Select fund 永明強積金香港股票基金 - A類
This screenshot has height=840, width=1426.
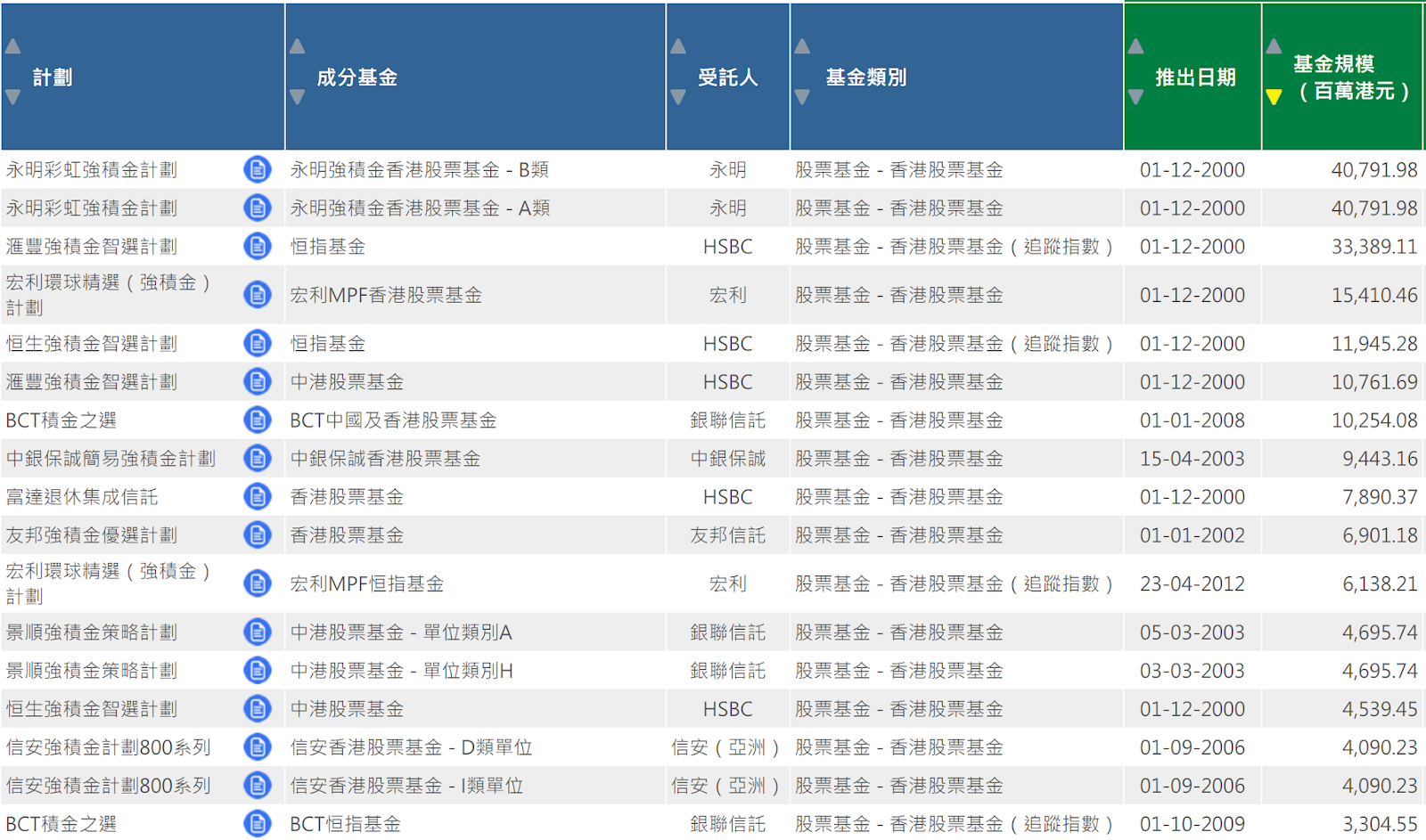tap(420, 208)
